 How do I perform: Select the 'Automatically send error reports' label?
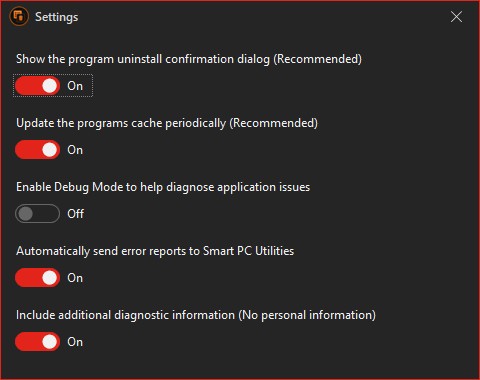click(x=155, y=251)
